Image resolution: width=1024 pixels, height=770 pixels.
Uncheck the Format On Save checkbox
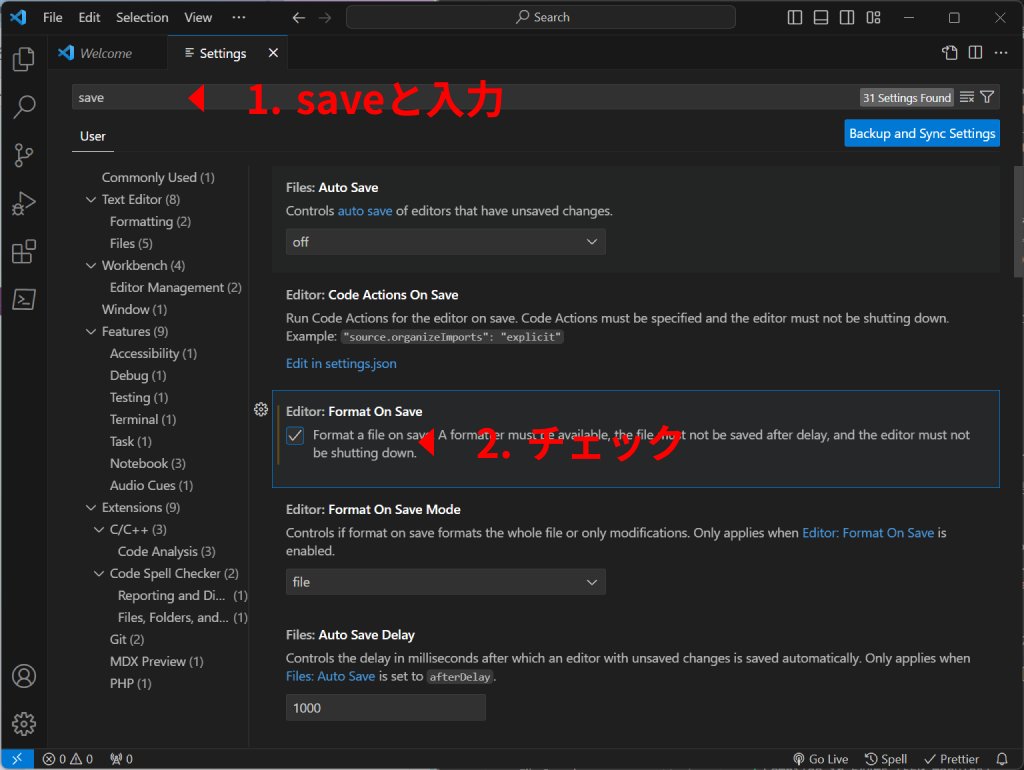coord(295,436)
